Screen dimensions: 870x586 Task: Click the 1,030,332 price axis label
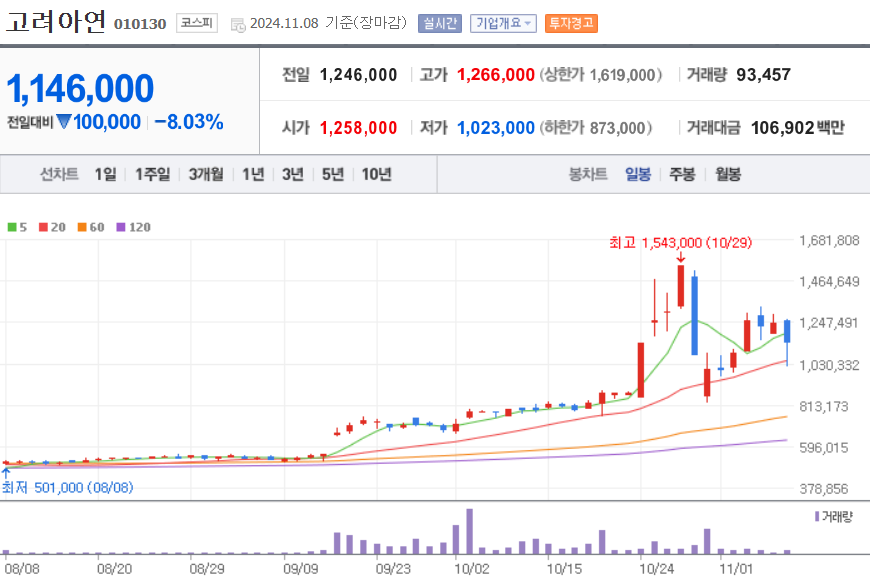tap(829, 365)
